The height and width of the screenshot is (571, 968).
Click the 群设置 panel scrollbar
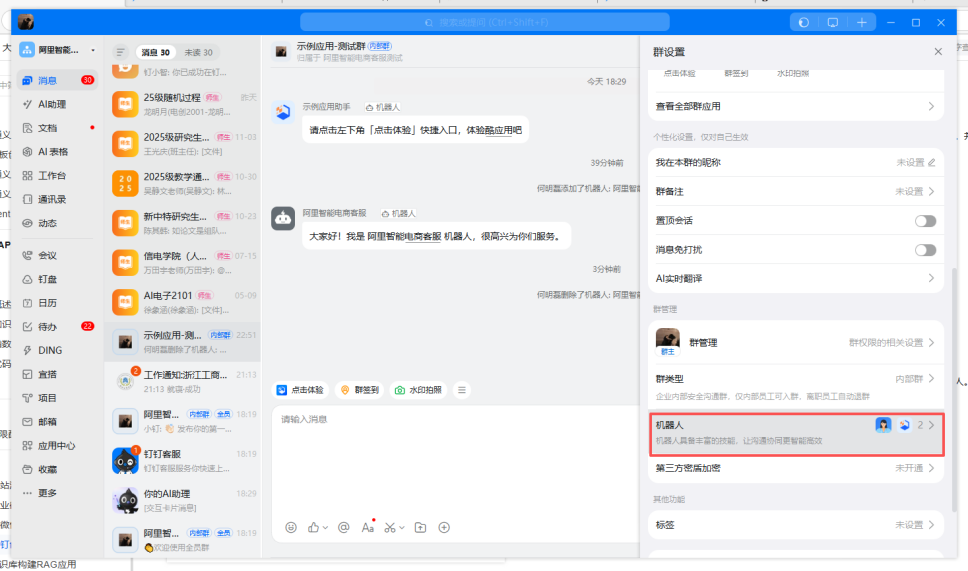(x=954, y=389)
